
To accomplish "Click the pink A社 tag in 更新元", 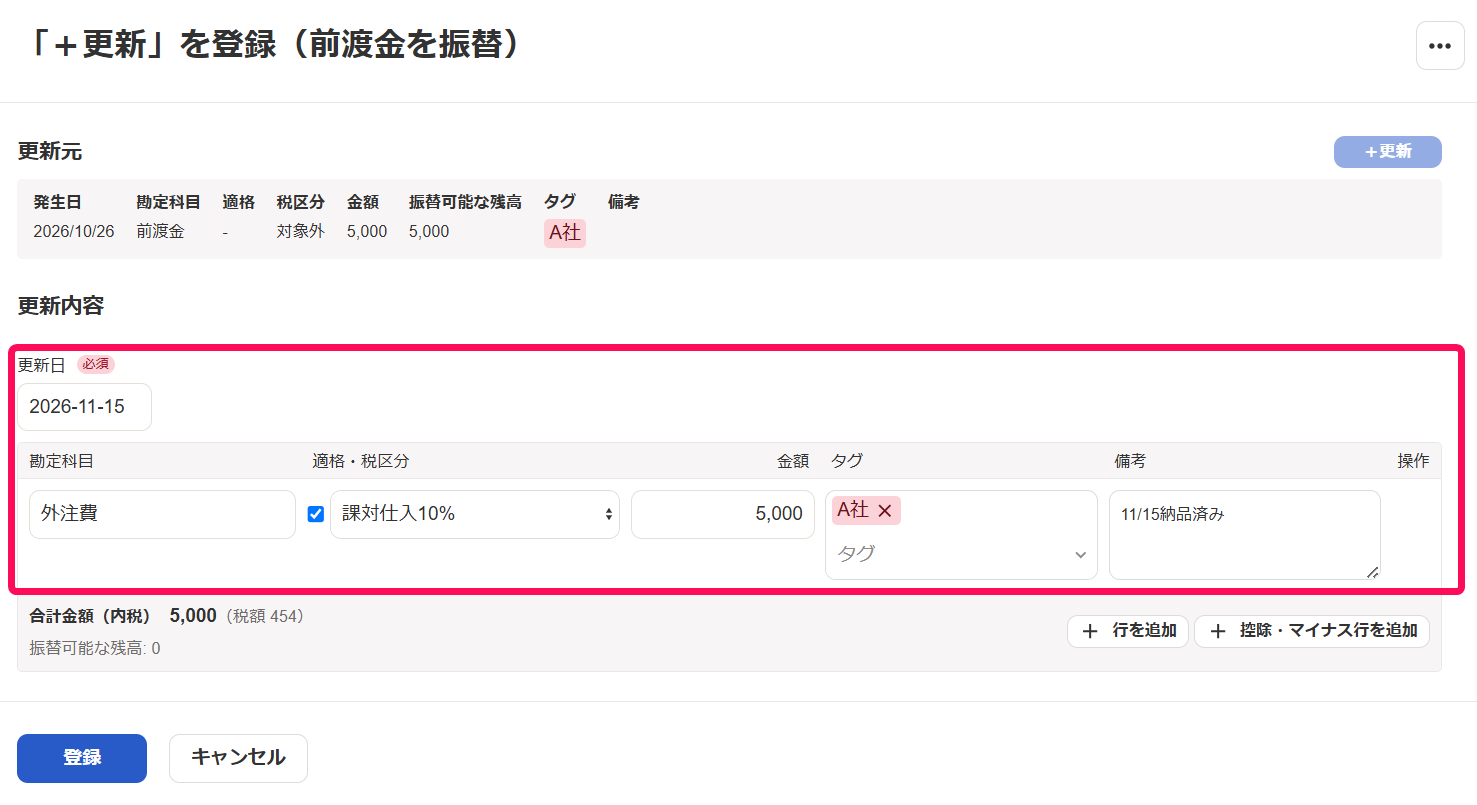I will (x=565, y=233).
